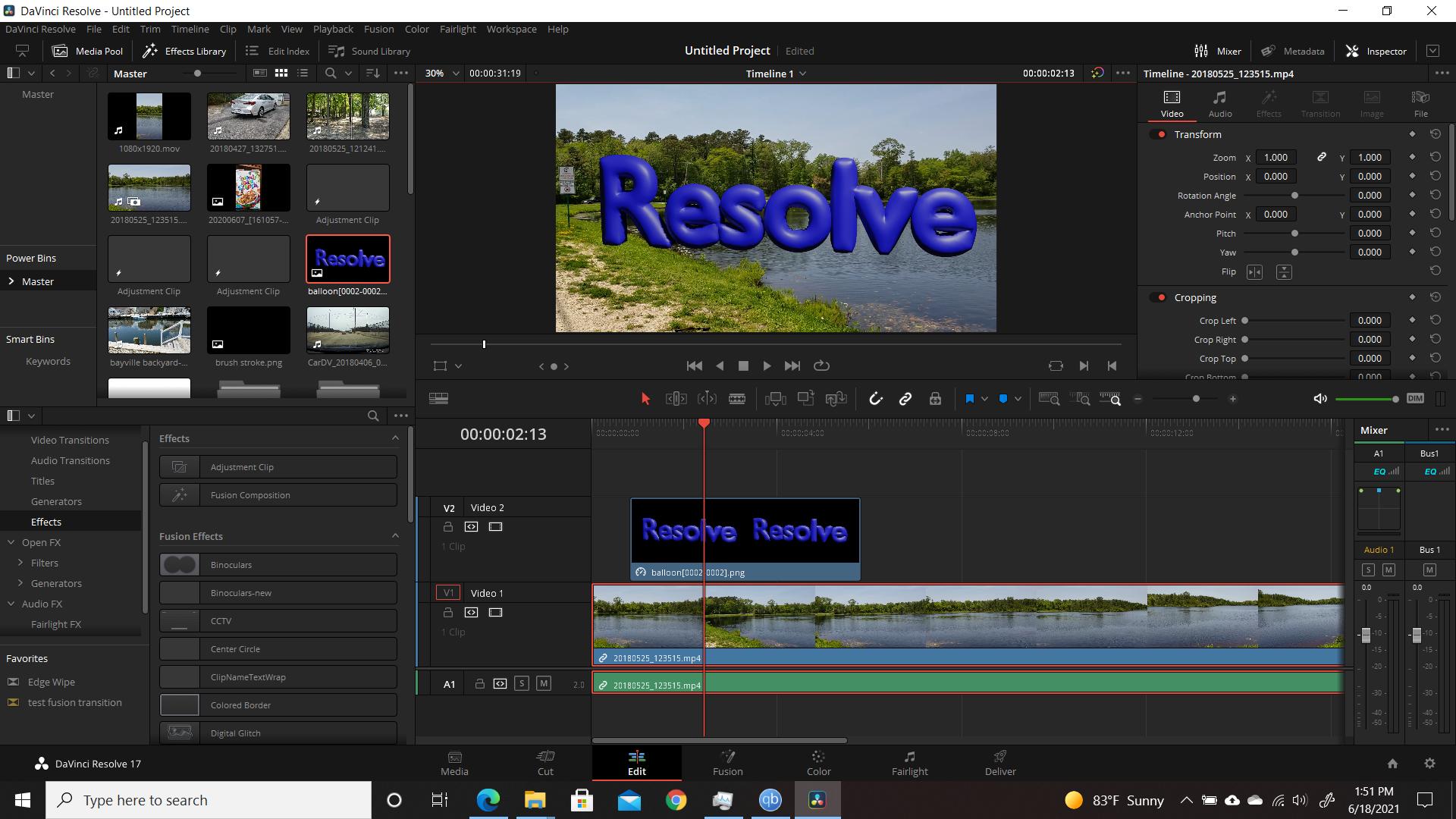Screen dimensions: 1456x819
Task: Toggle timeline Snapping magnet icon
Action: point(876,399)
